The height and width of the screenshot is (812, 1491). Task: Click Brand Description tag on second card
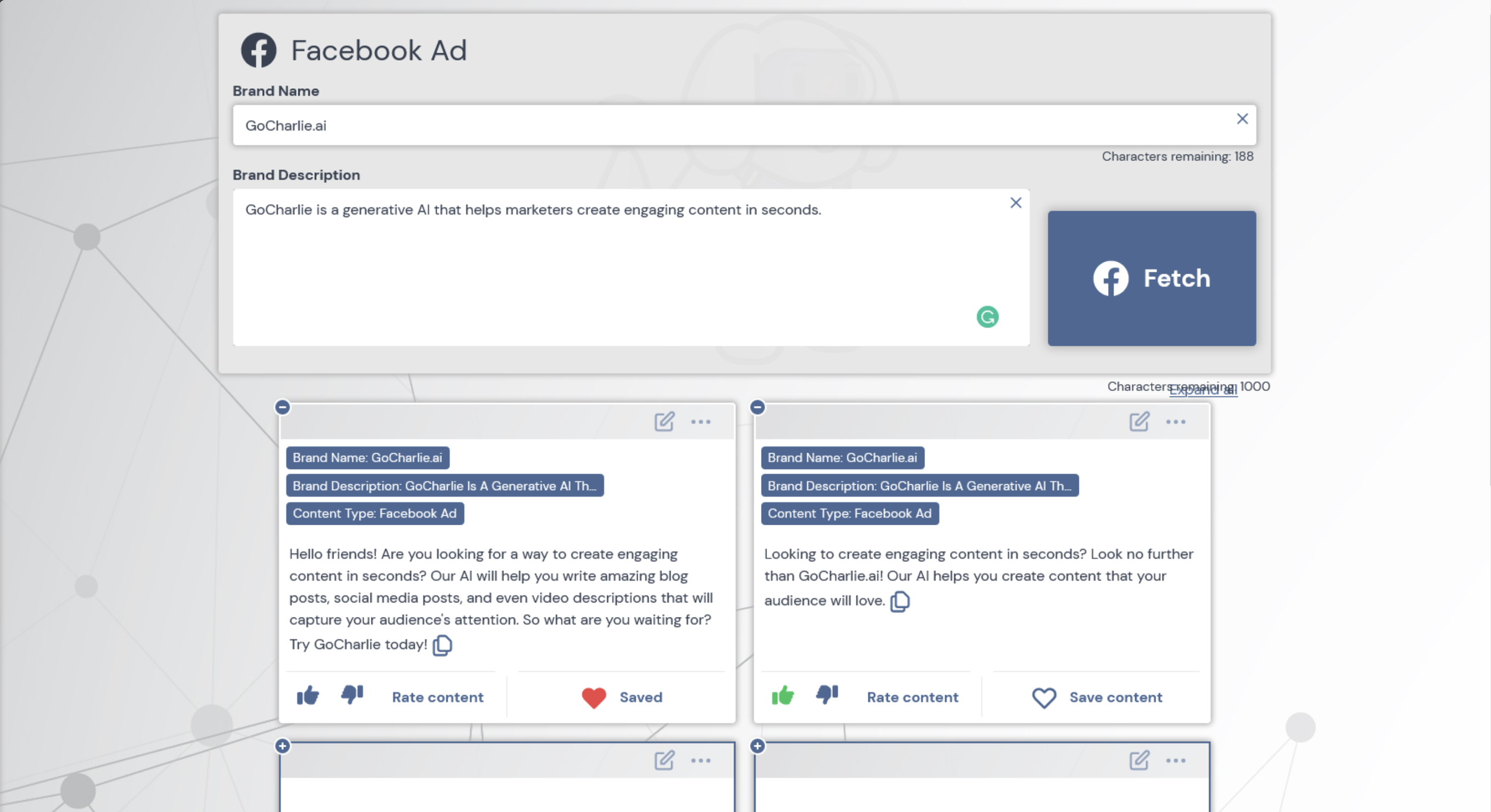point(920,486)
